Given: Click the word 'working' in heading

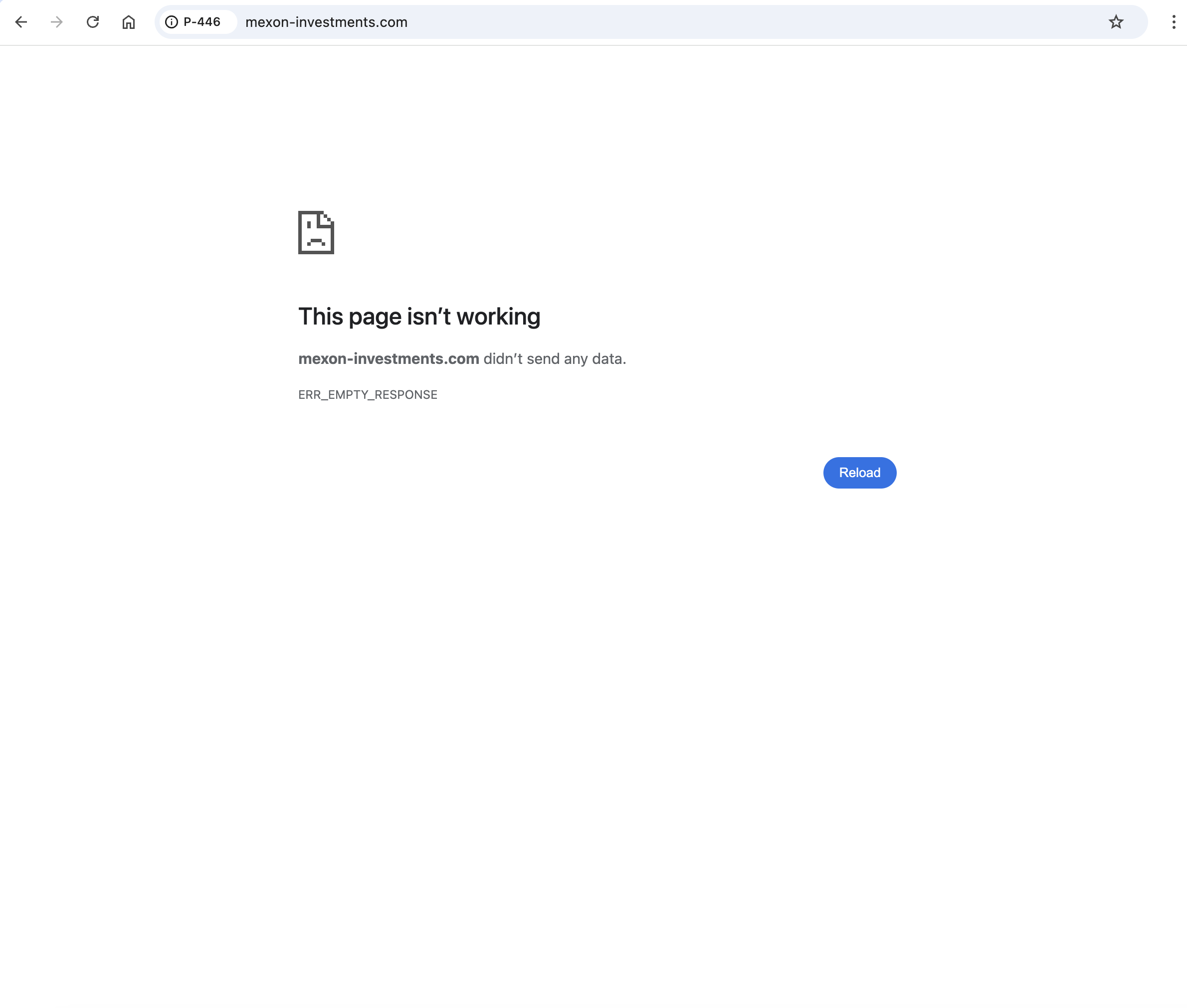Looking at the screenshot, I should click(498, 317).
